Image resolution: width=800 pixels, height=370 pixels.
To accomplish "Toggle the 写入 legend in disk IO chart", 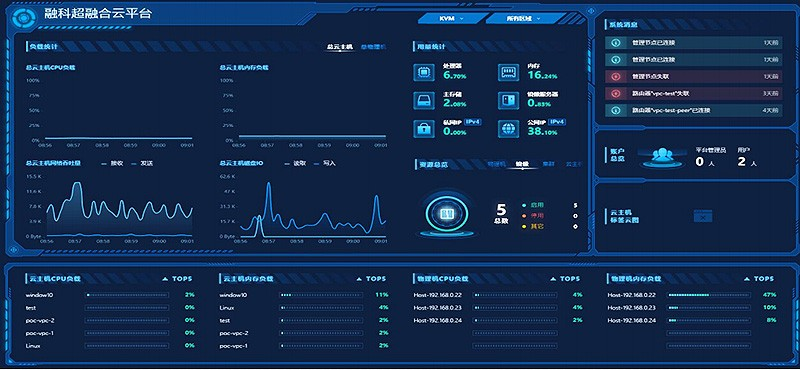I will tap(324, 164).
